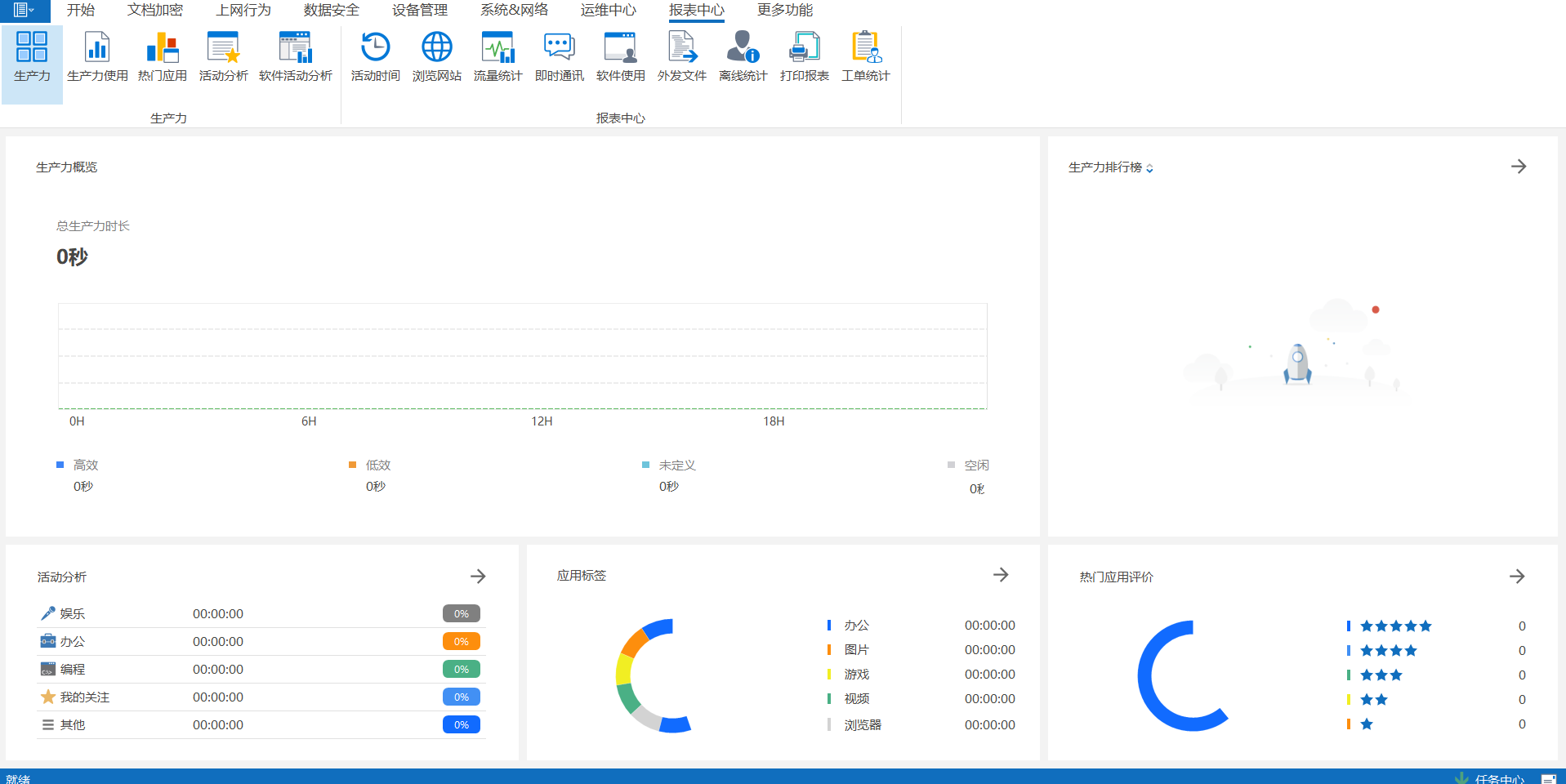Toggle the 高效 legend series
The height and width of the screenshot is (784, 1566).
[78, 465]
